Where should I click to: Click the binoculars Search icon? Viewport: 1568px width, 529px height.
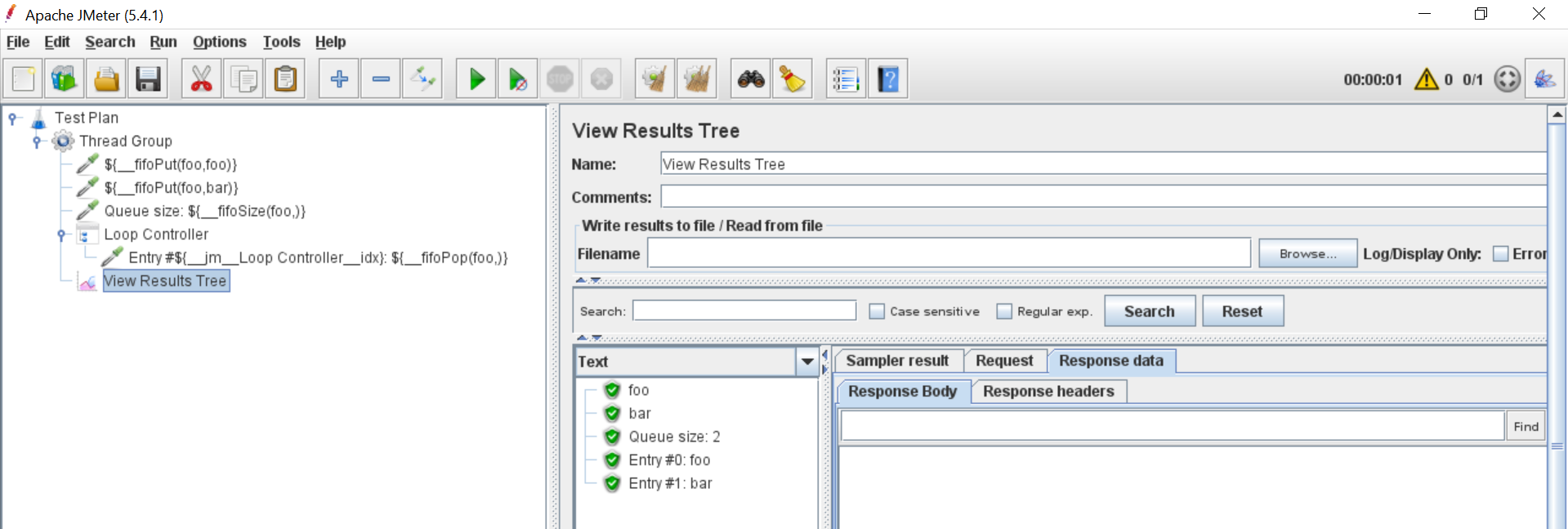[751, 79]
